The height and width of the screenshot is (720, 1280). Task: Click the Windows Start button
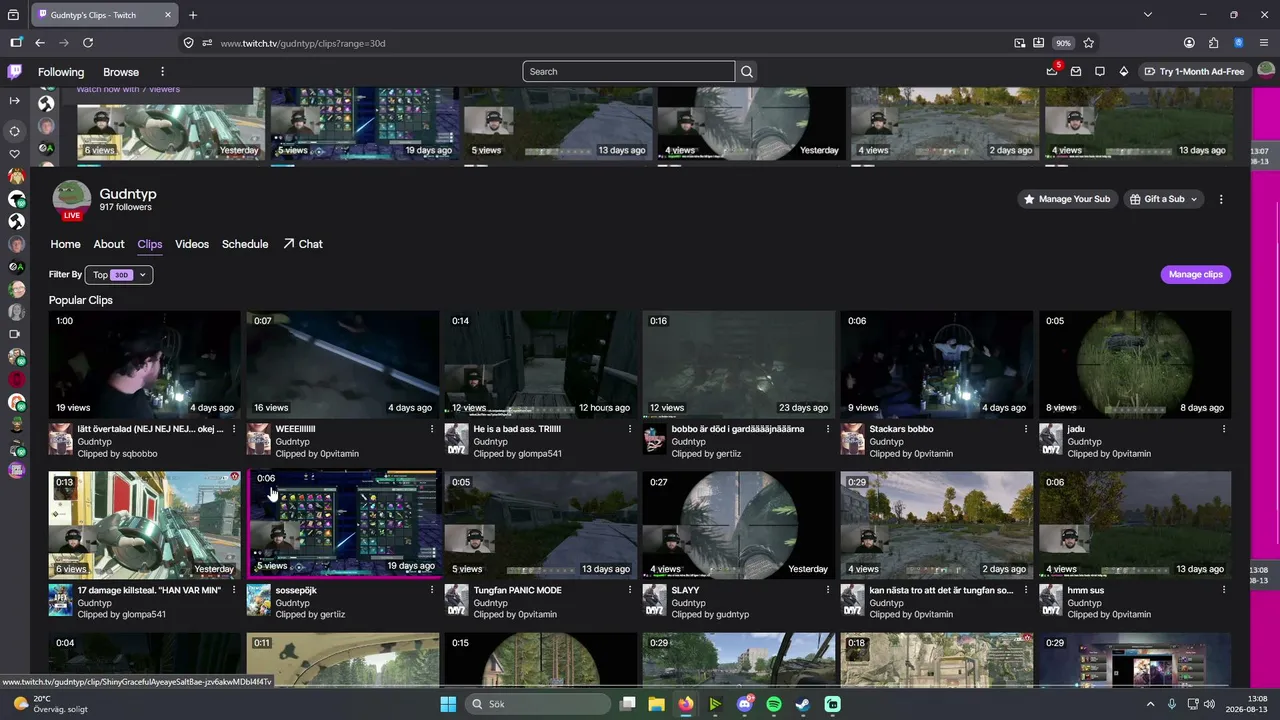coord(448,704)
